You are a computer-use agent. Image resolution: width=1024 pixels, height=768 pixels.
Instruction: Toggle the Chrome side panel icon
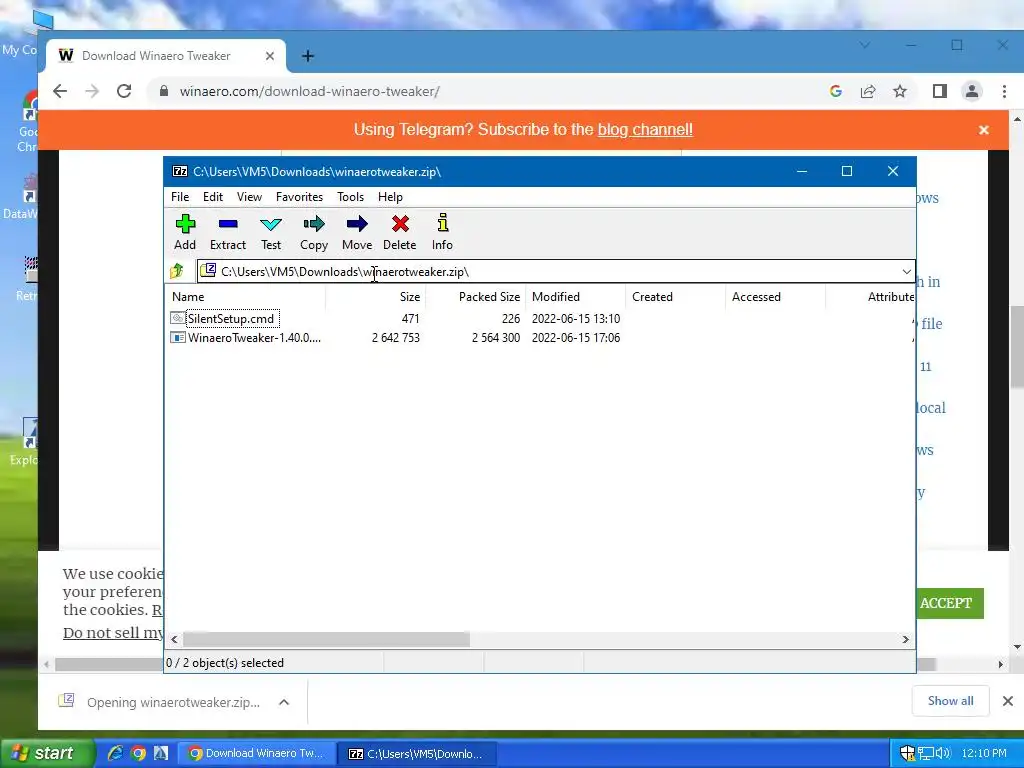[x=940, y=91]
